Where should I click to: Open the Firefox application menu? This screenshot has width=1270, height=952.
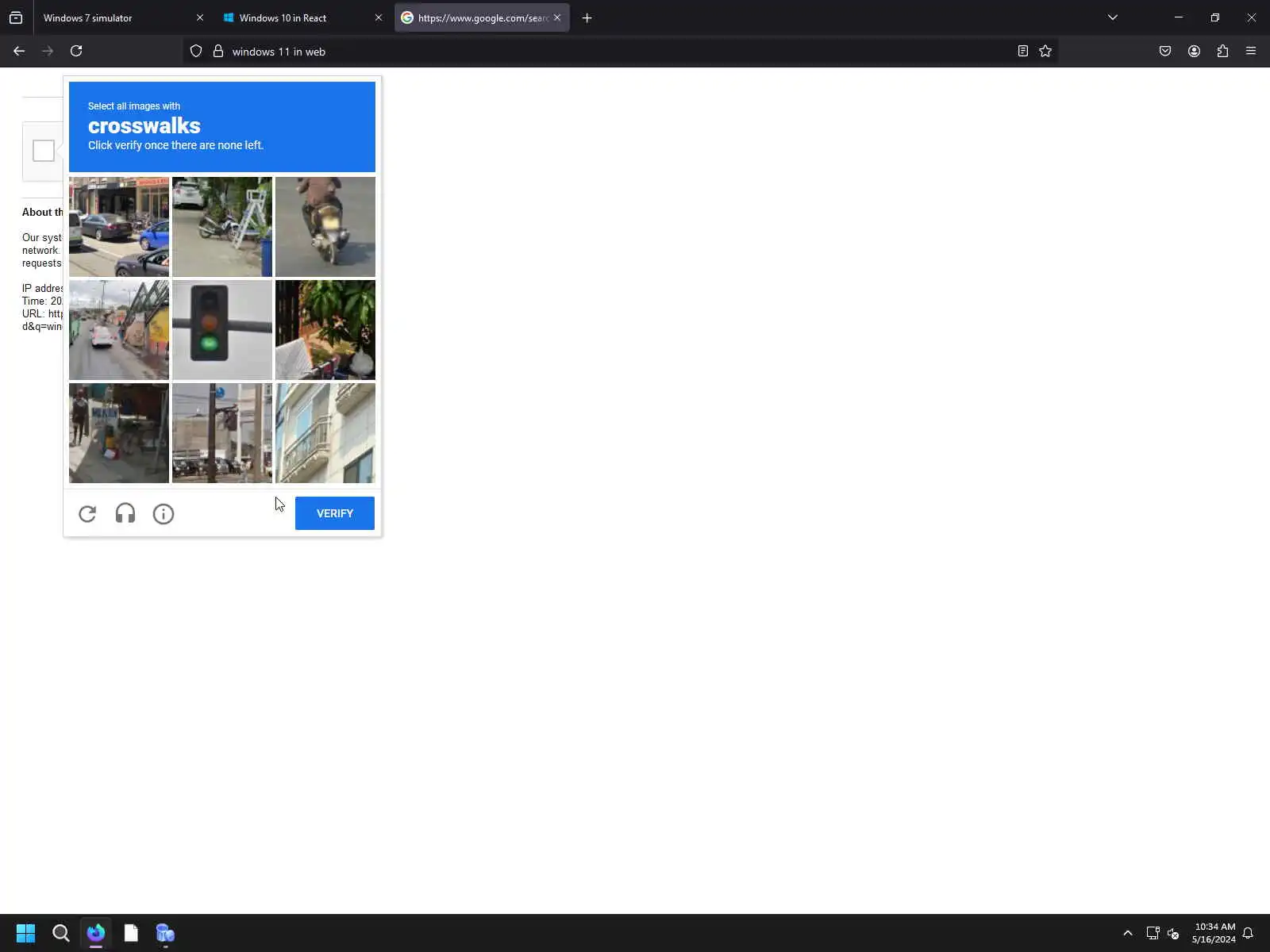1251,52
